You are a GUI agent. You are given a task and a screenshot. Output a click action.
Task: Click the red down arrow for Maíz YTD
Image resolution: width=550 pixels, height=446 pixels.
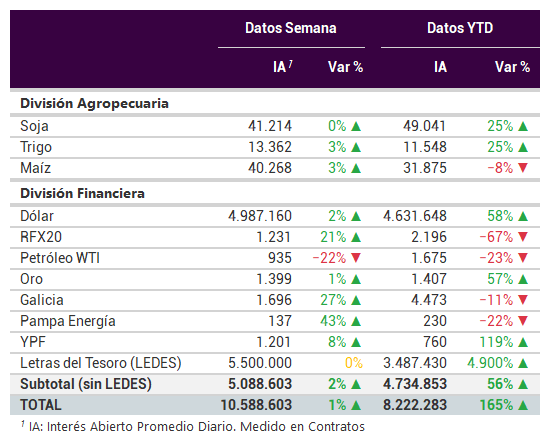tap(523, 168)
